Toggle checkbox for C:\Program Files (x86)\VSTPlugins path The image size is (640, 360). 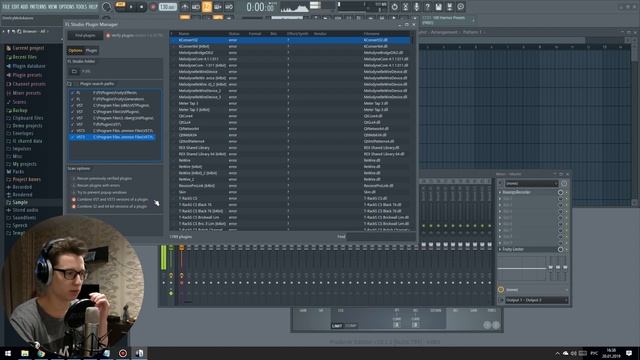(73, 105)
